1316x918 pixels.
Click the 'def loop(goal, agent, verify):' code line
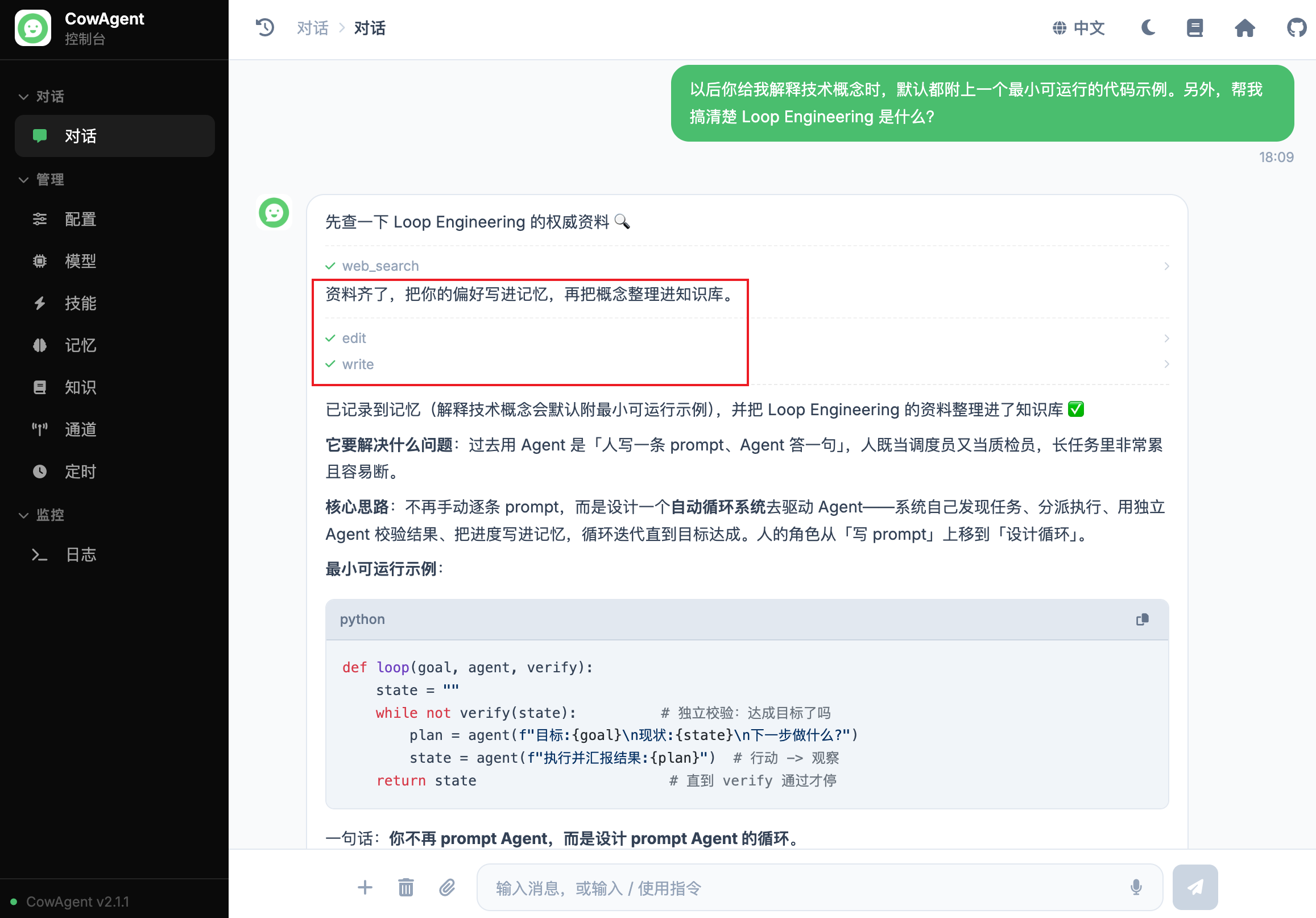click(x=467, y=667)
